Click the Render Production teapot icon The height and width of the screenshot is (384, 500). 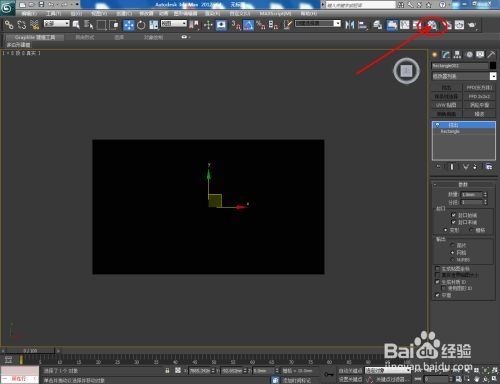click(x=472, y=25)
